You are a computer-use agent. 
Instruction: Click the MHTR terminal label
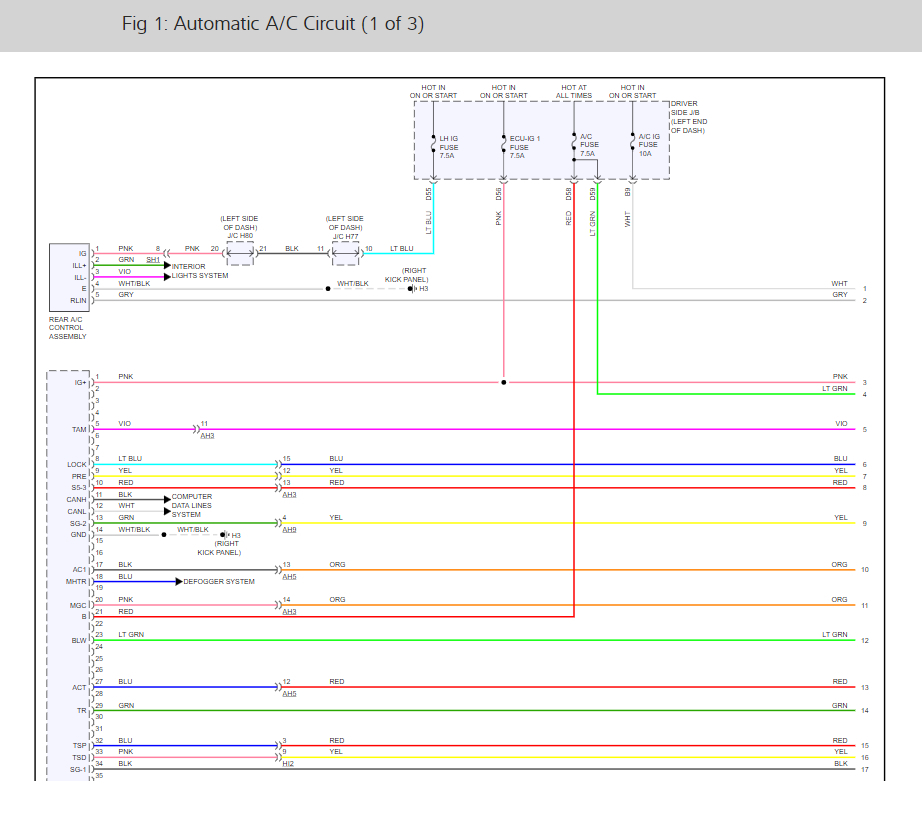(x=76, y=581)
